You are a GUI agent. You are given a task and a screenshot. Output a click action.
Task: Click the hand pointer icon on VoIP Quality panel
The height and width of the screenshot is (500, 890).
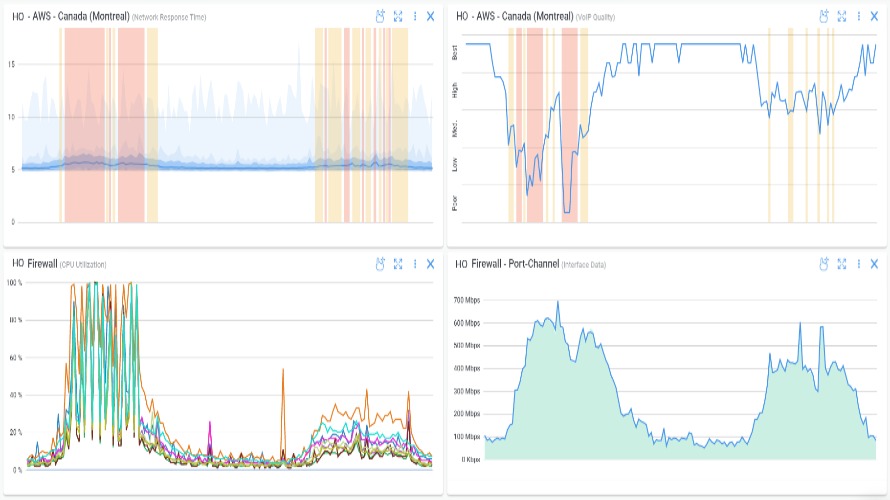pyautogui.click(x=824, y=16)
